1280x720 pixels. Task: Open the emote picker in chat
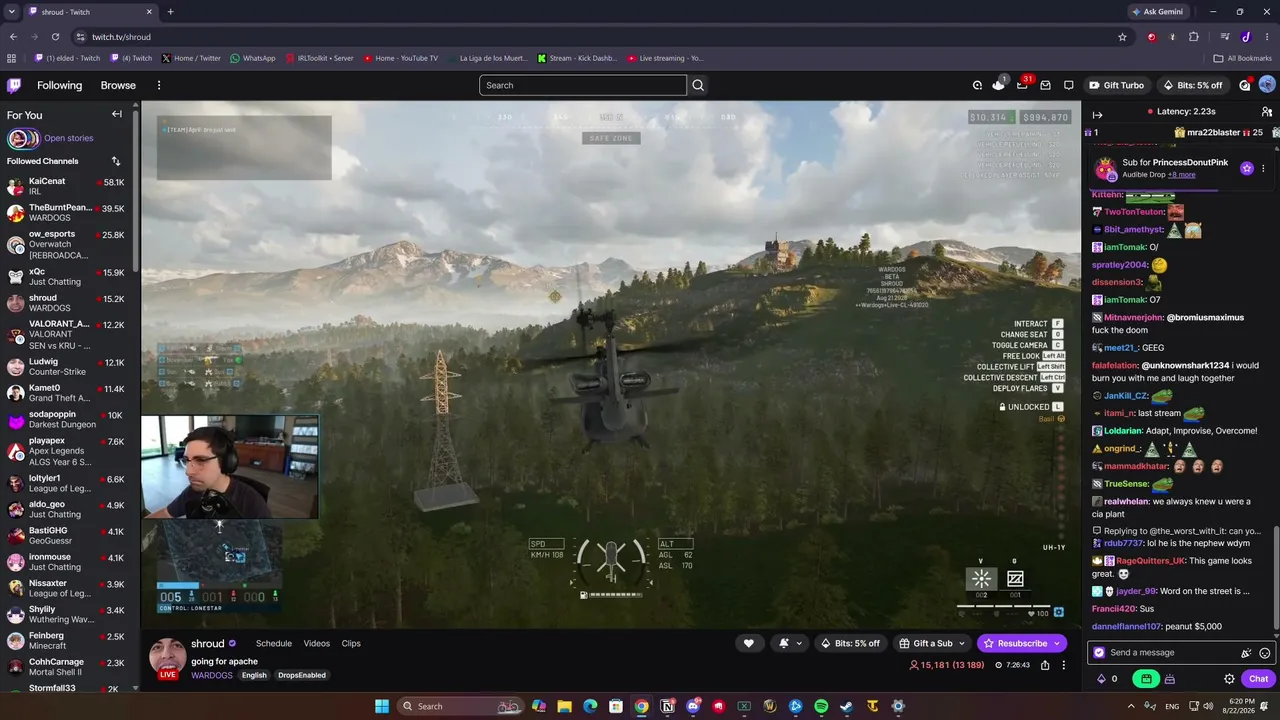pyautogui.click(x=1265, y=653)
